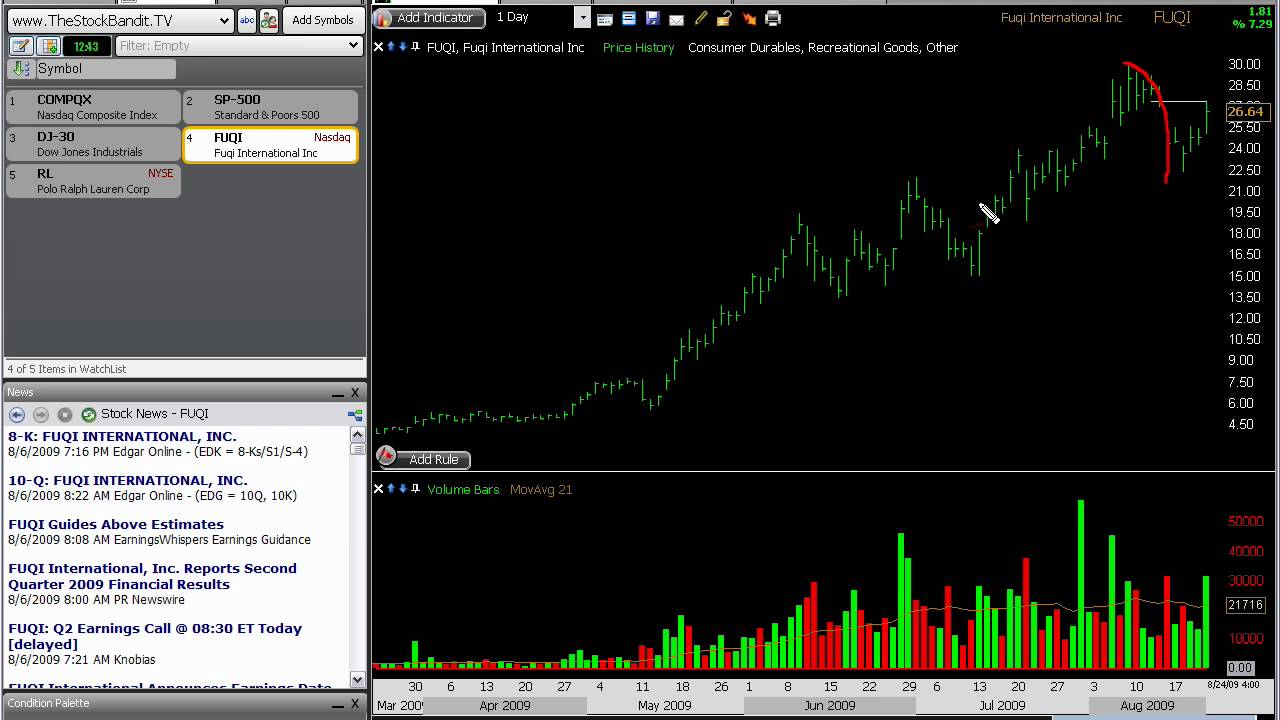Click the Volume Bars indicator label
This screenshot has width=1280, height=720.
pos(463,490)
